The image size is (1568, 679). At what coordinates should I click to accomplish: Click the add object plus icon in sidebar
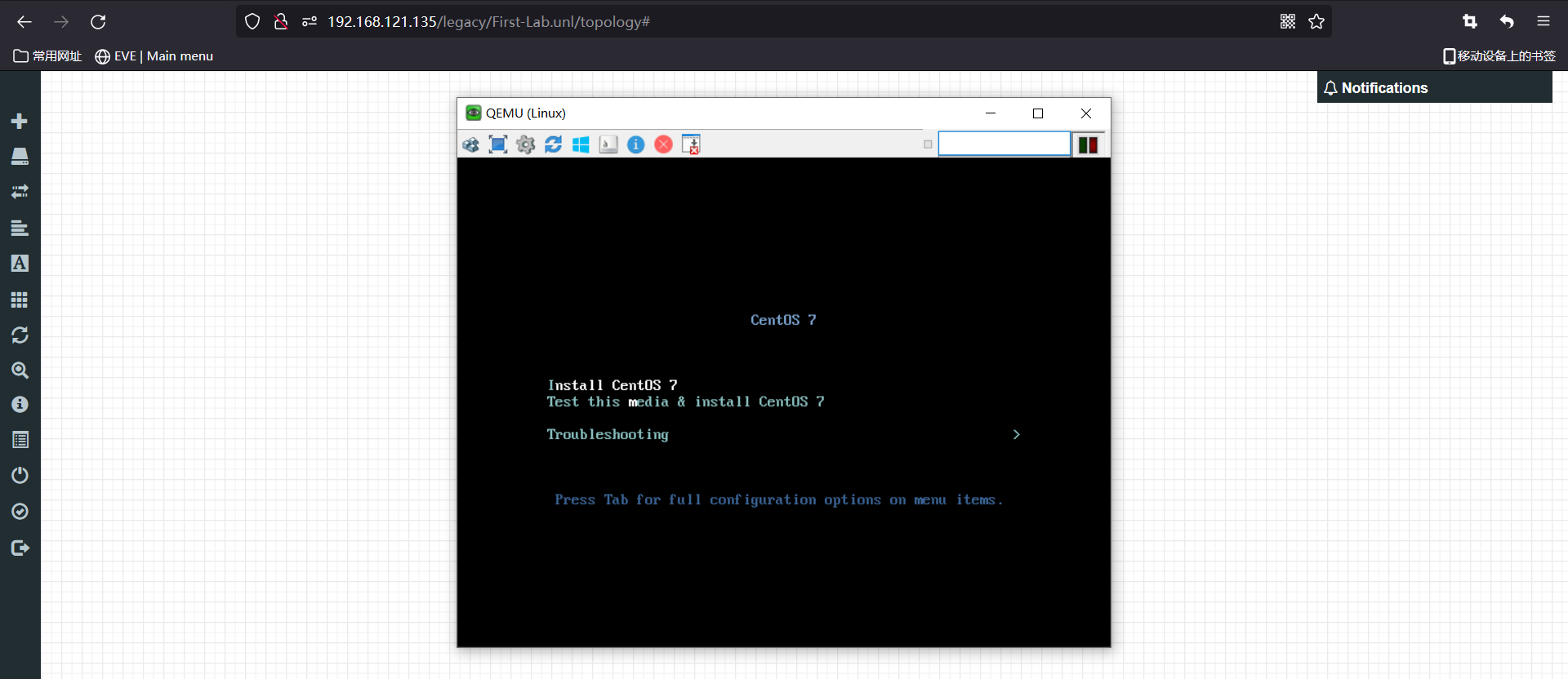pos(20,121)
